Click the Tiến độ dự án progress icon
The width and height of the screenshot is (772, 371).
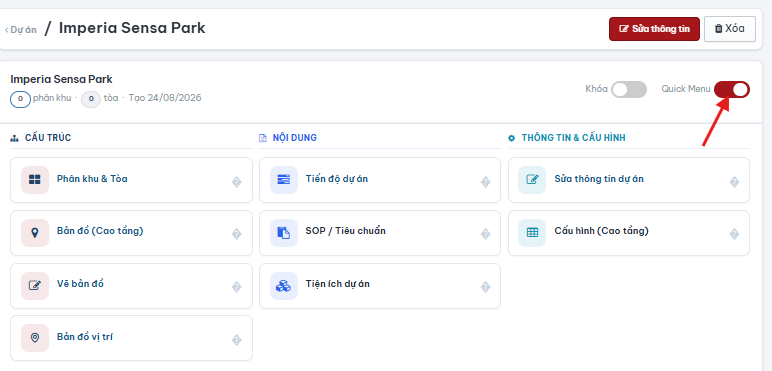tap(284, 180)
